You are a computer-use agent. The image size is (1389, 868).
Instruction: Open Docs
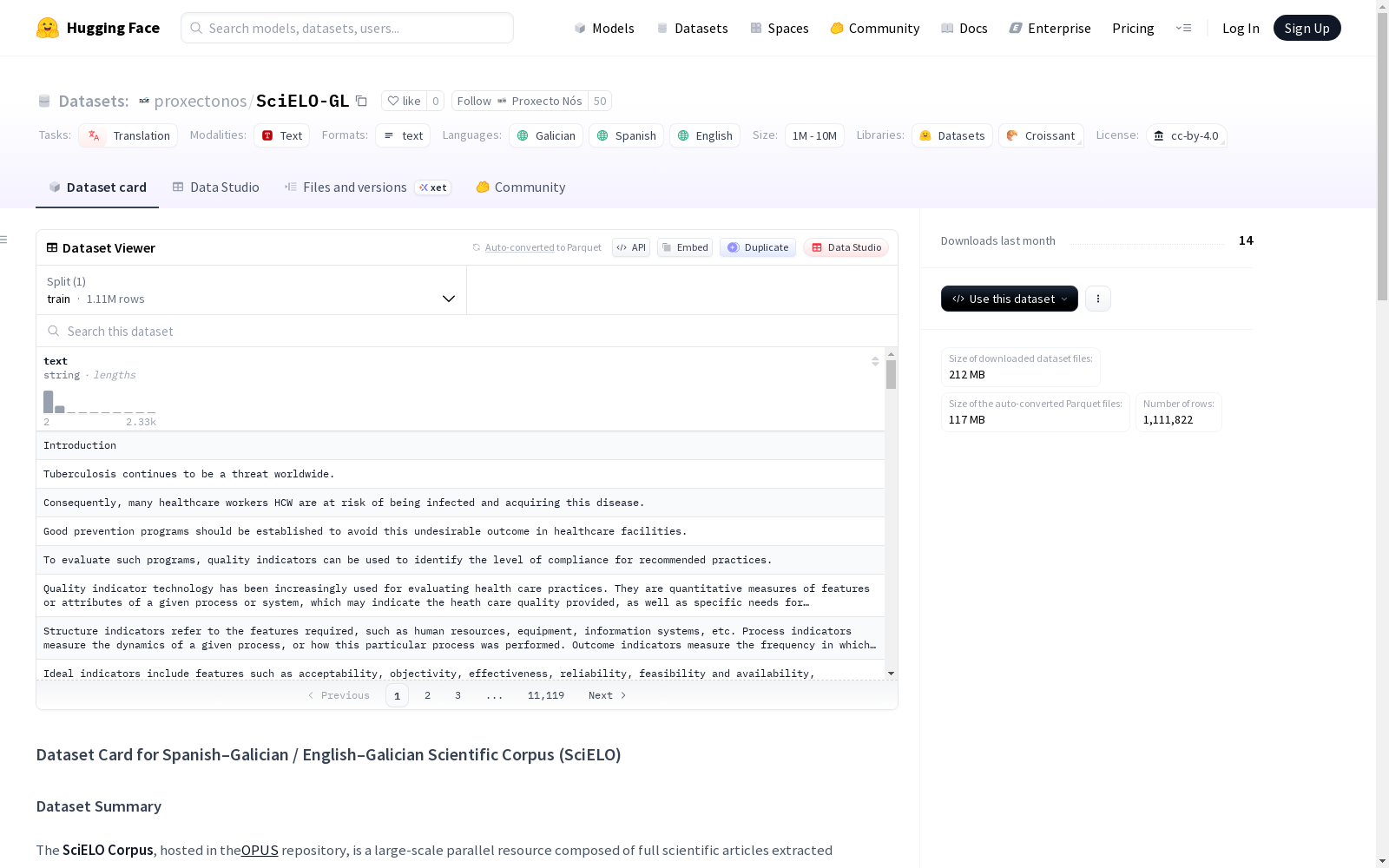964,28
